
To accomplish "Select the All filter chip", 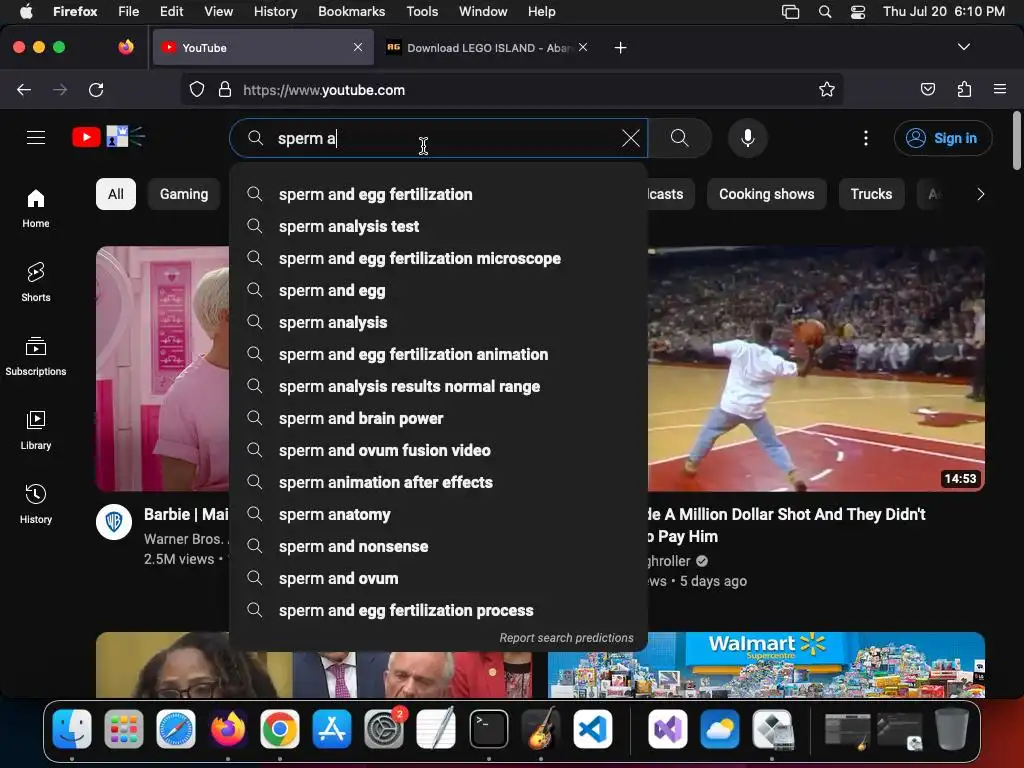I will pos(116,194).
